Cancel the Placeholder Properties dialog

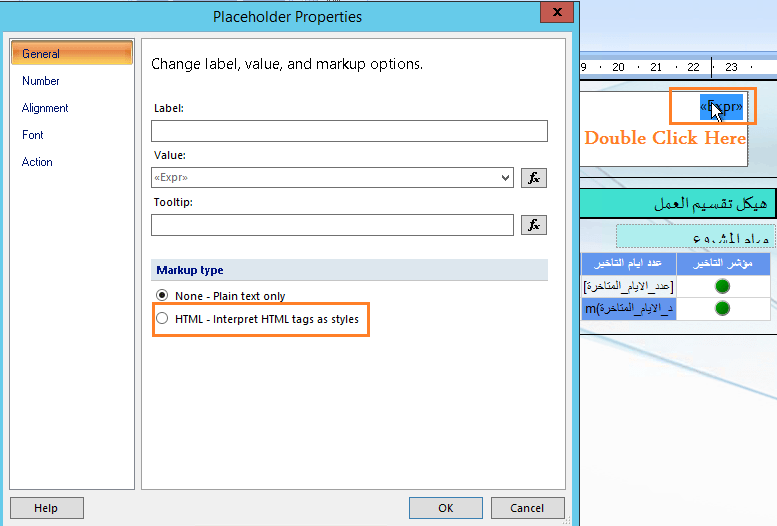(x=527, y=508)
